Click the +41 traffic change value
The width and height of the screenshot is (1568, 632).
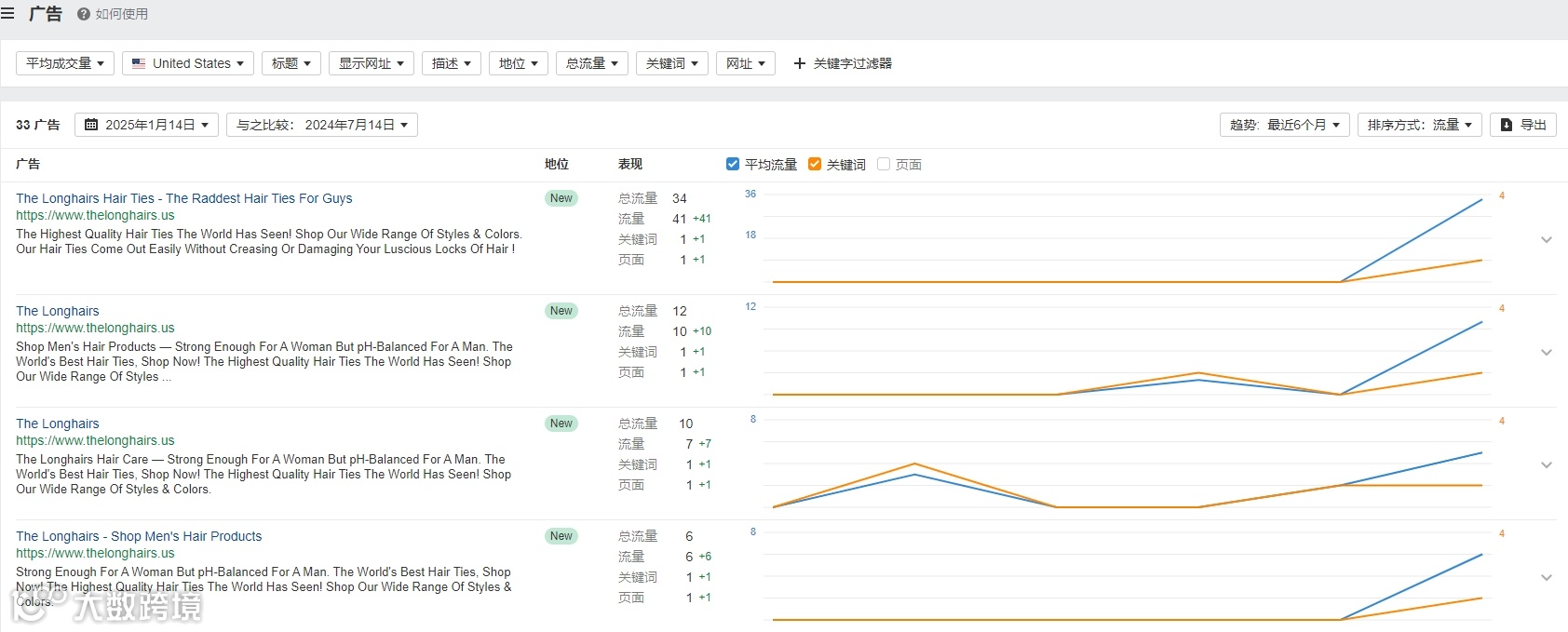(x=702, y=219)
